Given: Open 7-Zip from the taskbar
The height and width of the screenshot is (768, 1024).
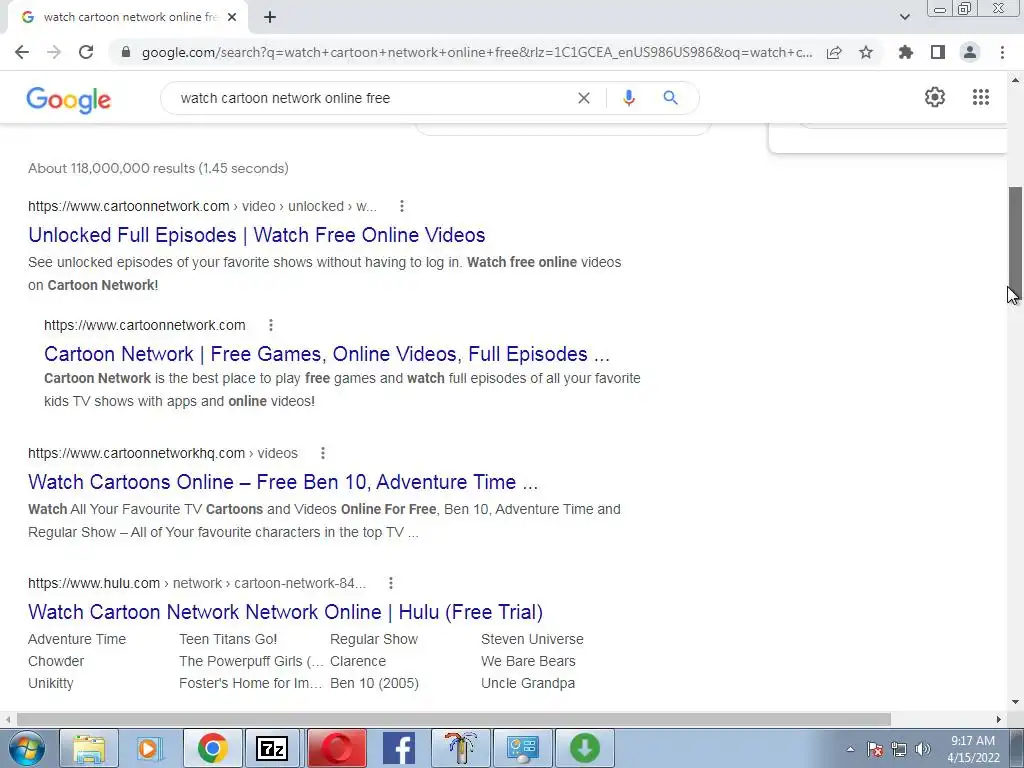Looking at the screenshot, I should tap(272, 748).
